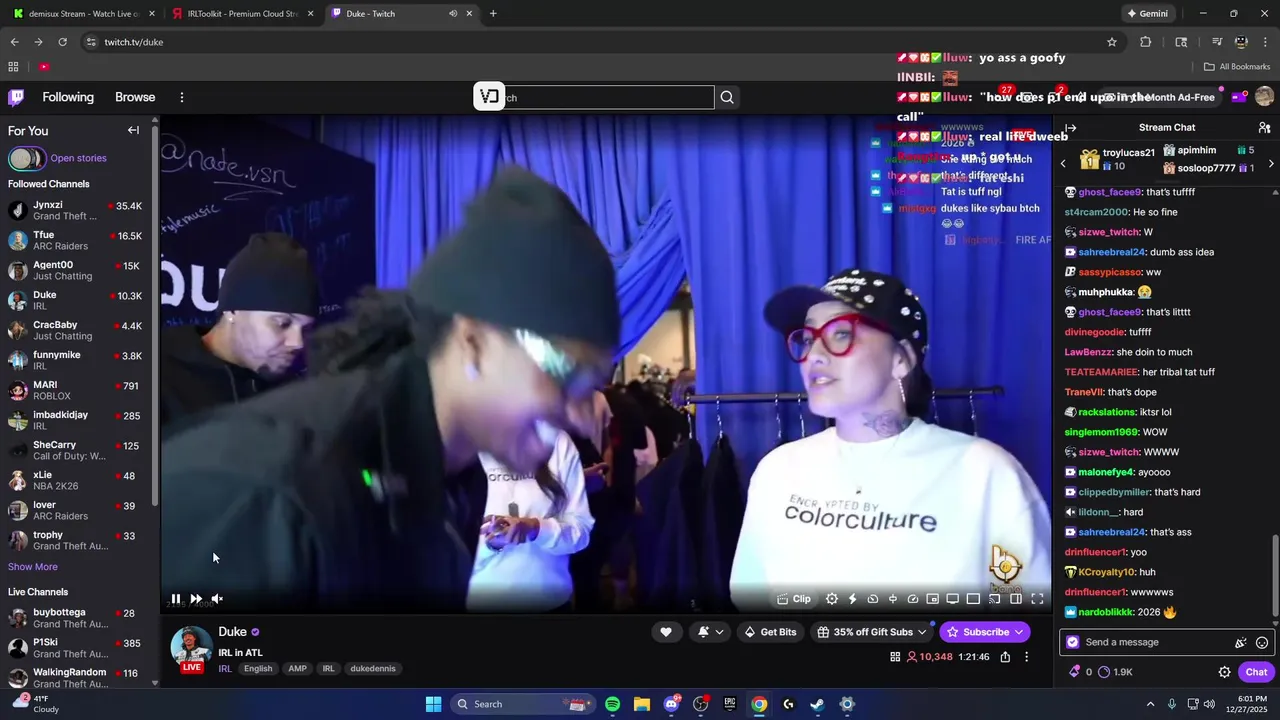The width and height of the screenshot is (1280, 720).
Task: Click Show More followed channels
Action: [33, 567]
